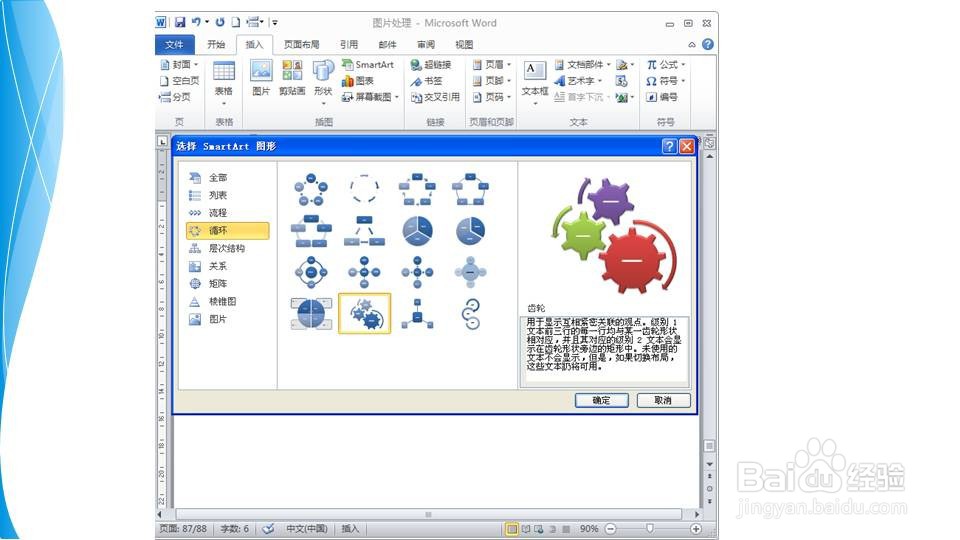Click the Redo icon in quick access toolbar

click(219, 23)
